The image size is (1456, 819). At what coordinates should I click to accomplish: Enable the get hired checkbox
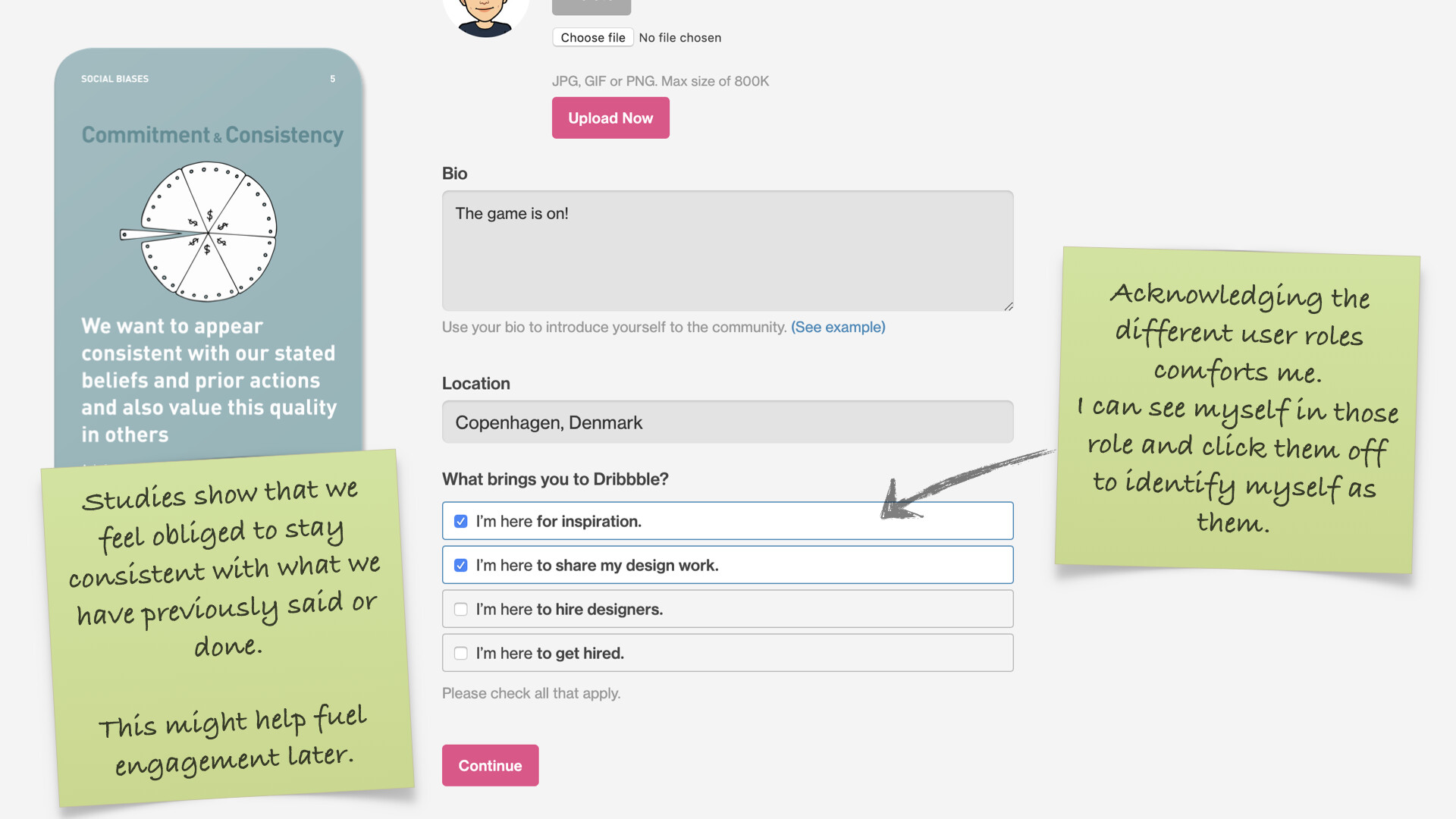pos(460,654)
